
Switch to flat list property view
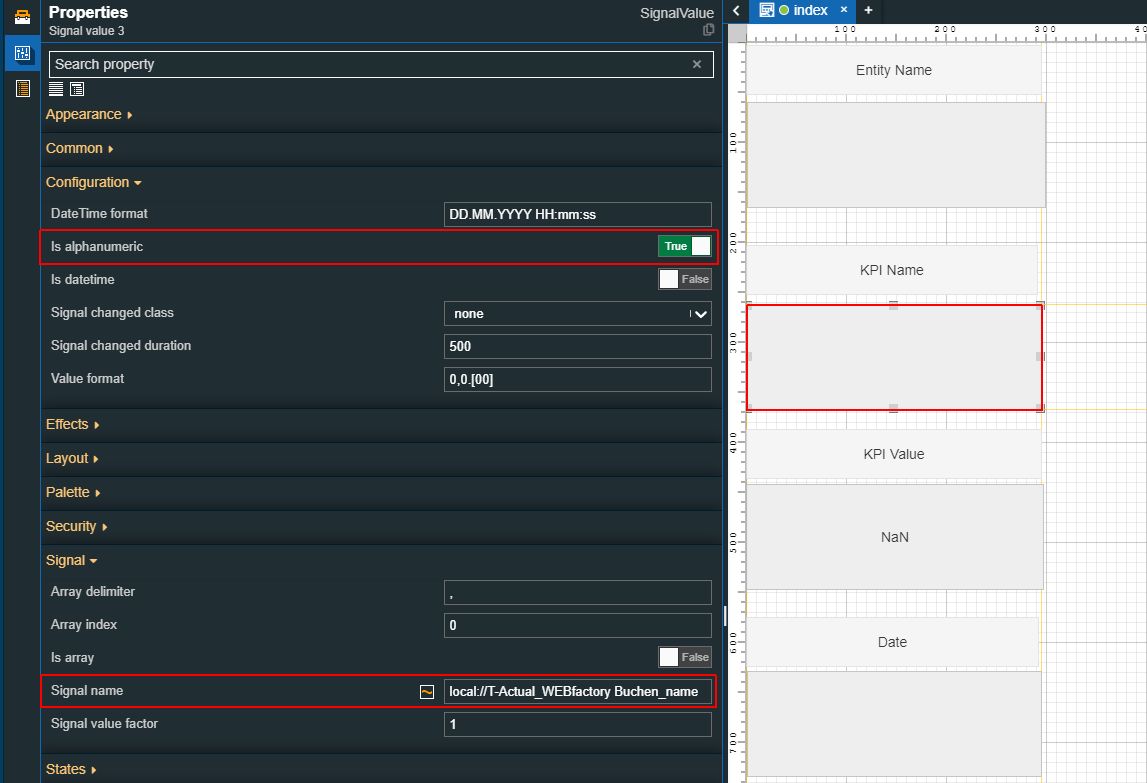click(x=56, y=89)
